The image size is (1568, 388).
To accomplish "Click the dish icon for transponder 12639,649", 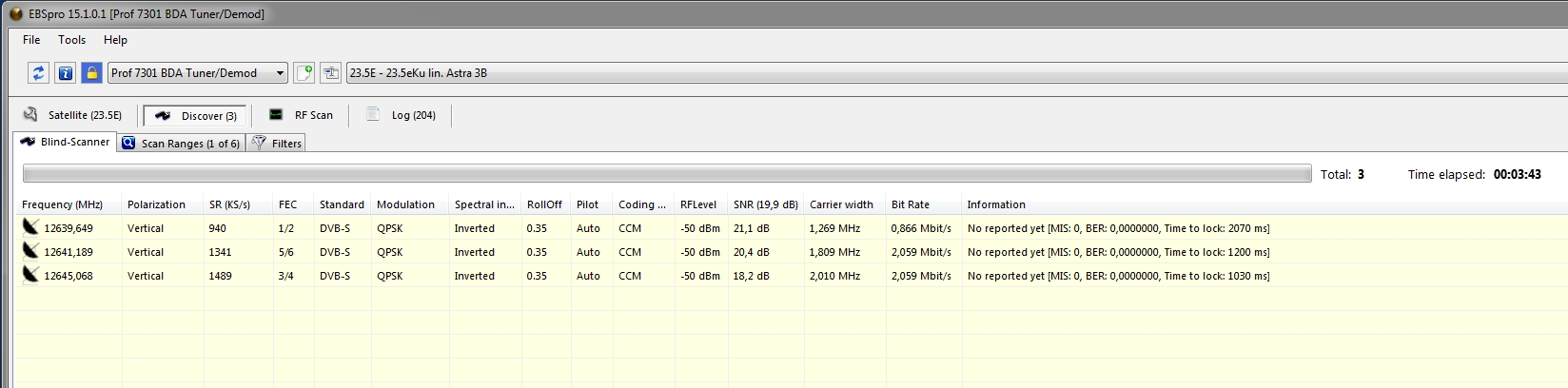I will point(30,227).
